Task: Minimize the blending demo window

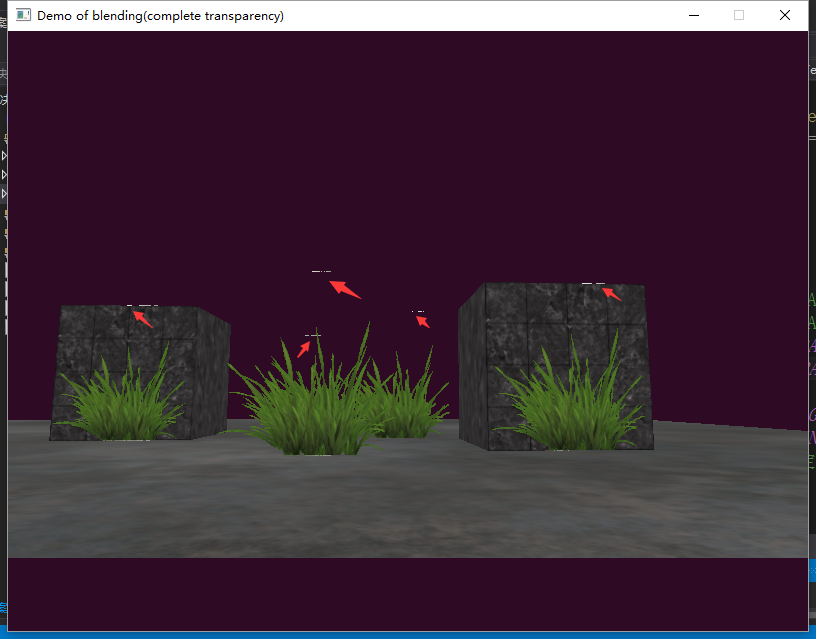Action: tap(693, 15)
